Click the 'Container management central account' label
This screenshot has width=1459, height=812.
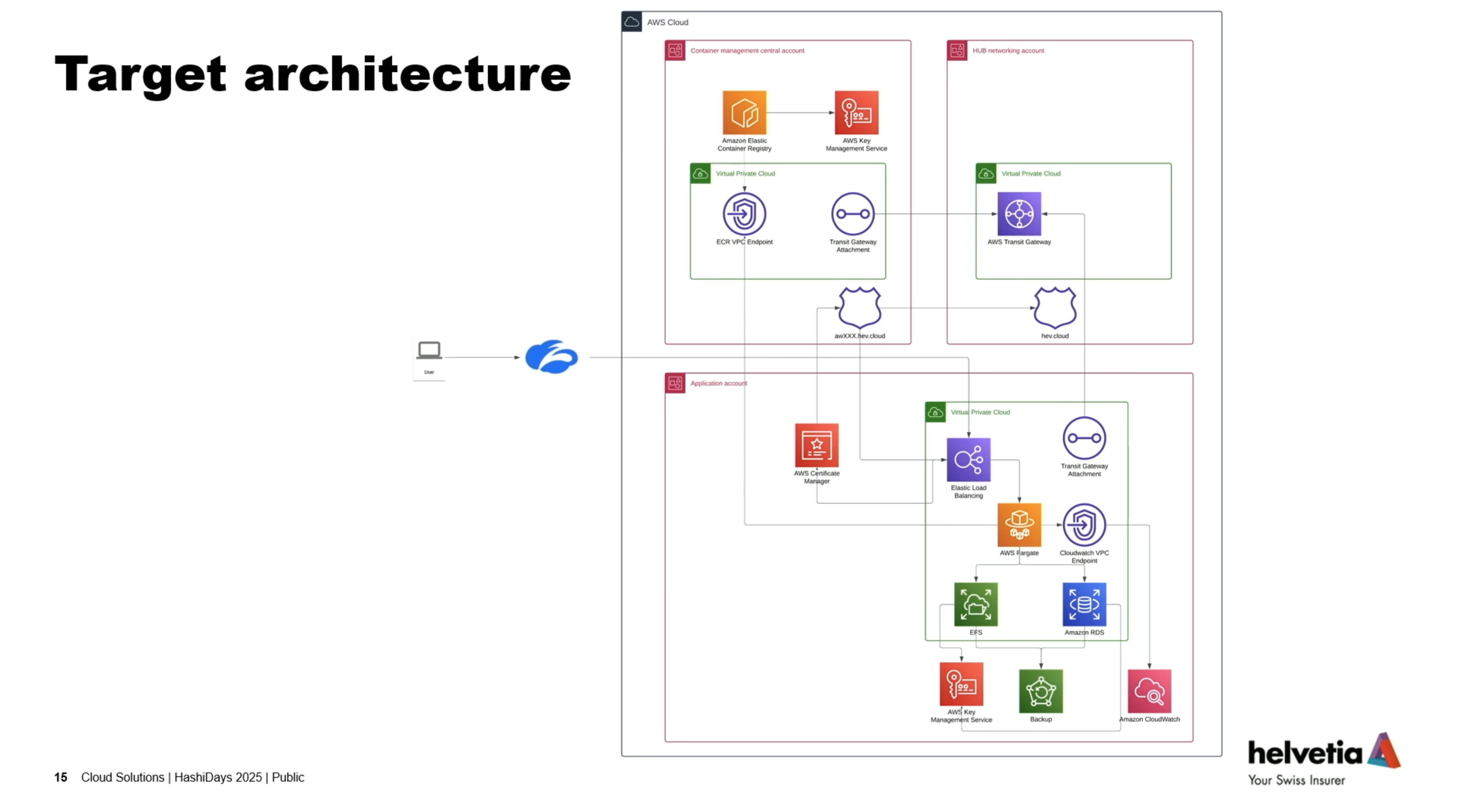click(747, 51)
